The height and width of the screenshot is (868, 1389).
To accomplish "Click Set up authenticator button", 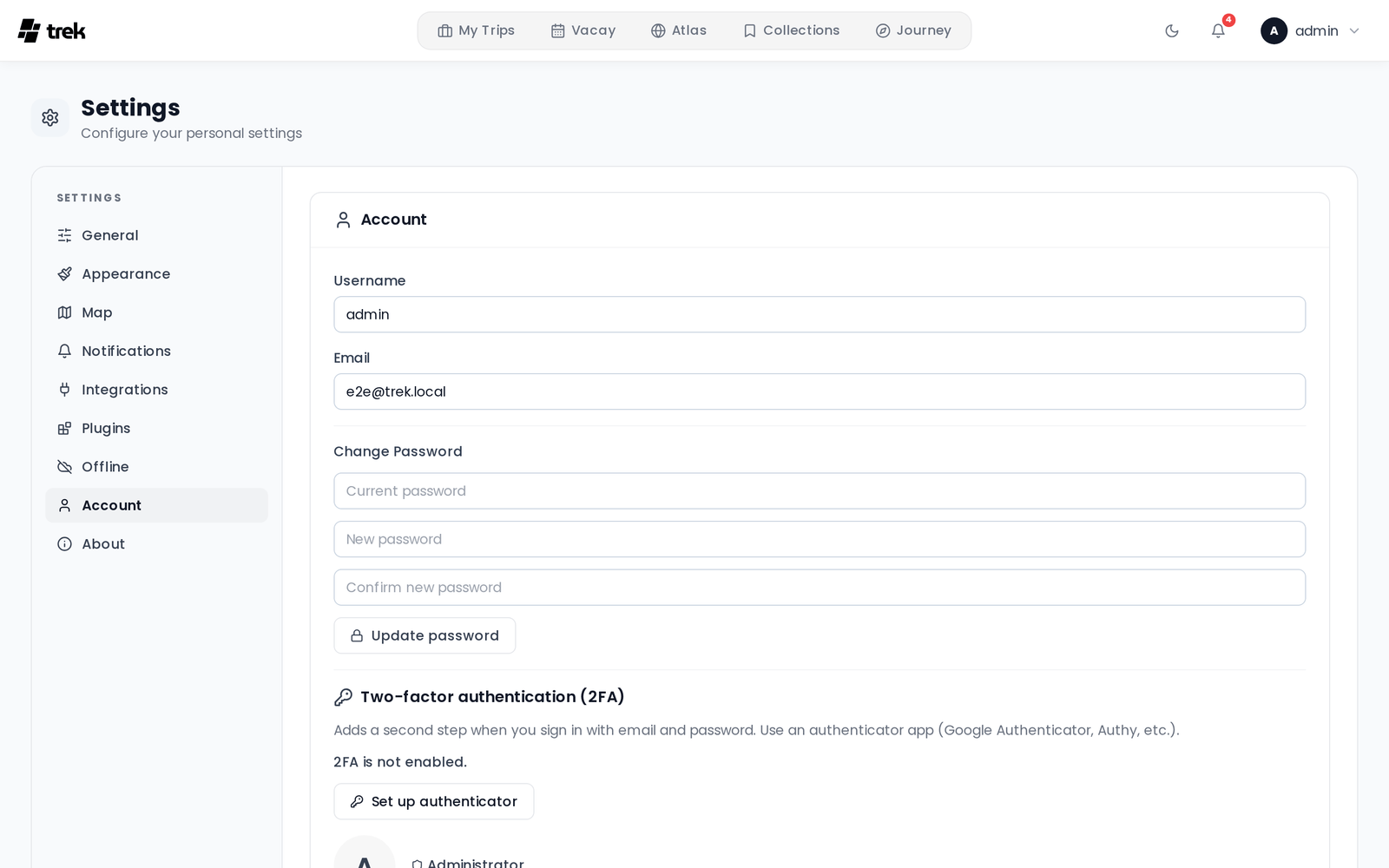I will coord(434,802).
